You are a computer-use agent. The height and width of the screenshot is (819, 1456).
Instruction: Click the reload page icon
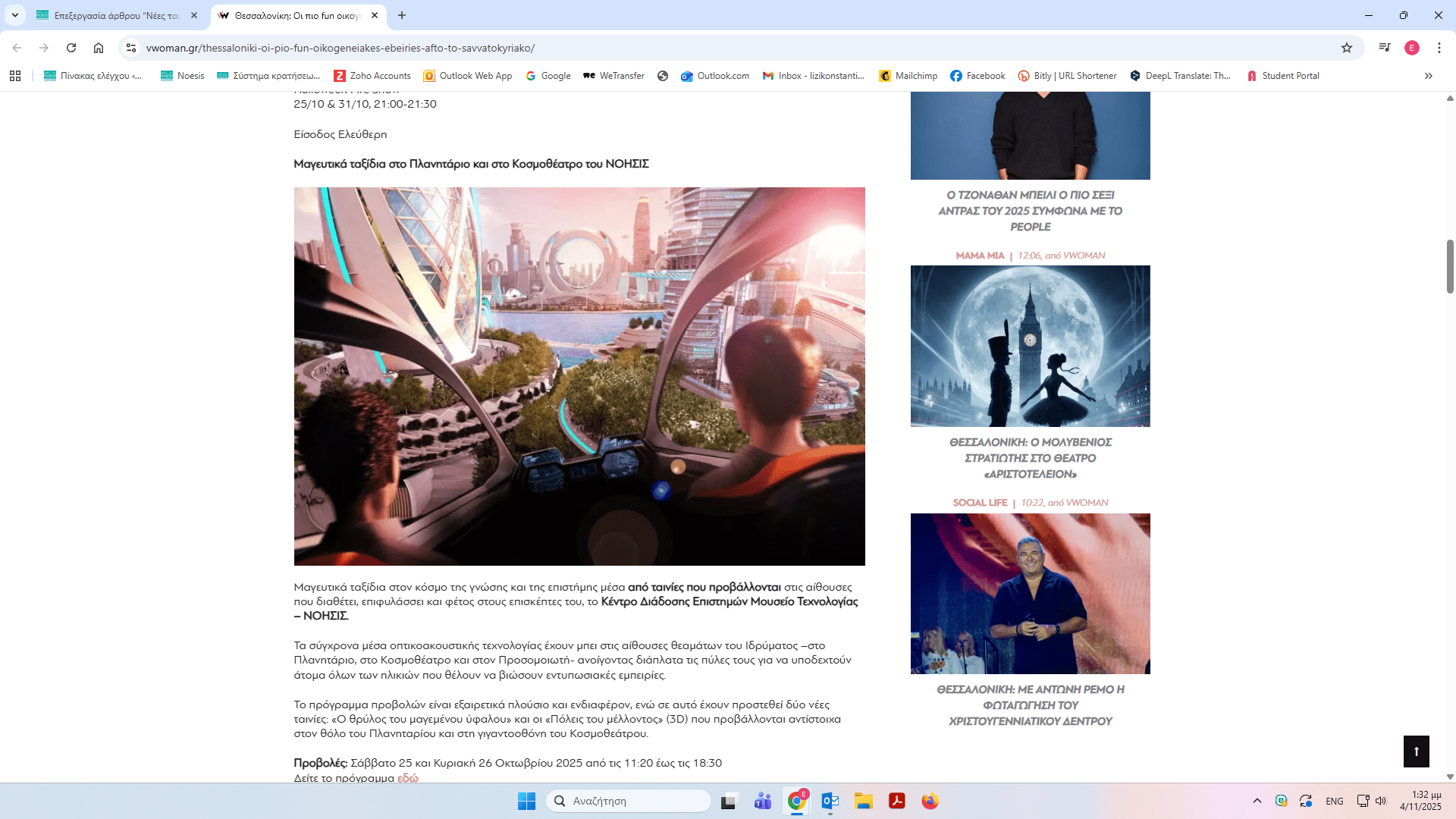click(x=71, y=48)
